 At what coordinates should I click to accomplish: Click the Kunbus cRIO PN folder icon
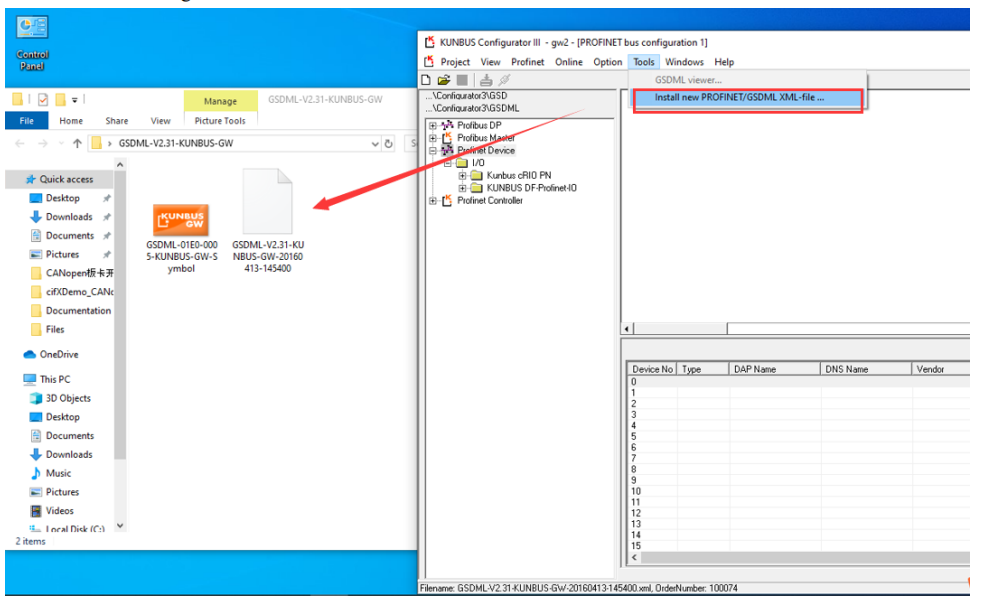point(477,175)
